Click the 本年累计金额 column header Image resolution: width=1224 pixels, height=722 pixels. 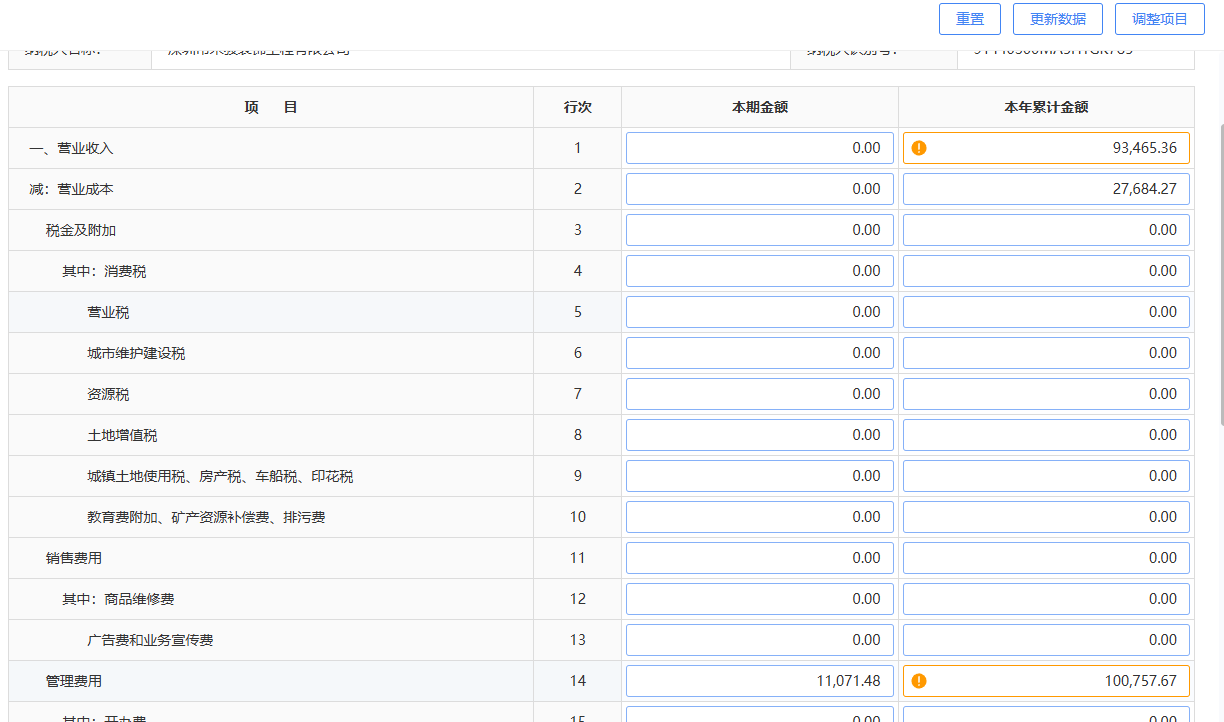[x=1046, y=107]
